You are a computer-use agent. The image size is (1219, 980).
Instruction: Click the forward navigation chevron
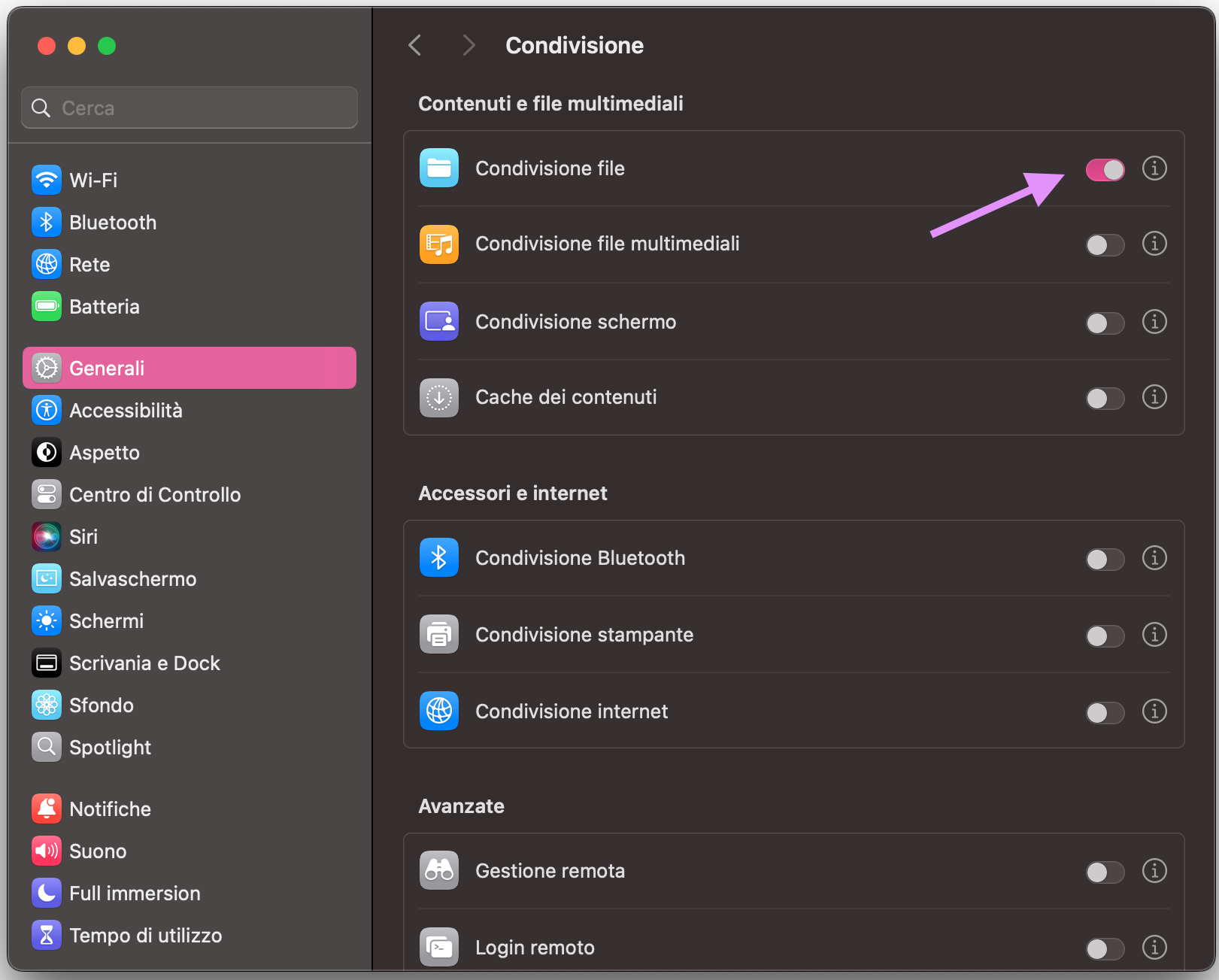click(468, 45)
